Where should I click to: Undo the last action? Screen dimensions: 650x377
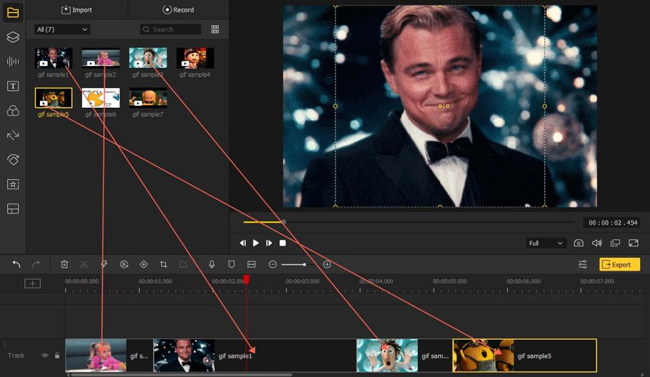point(16,264)
